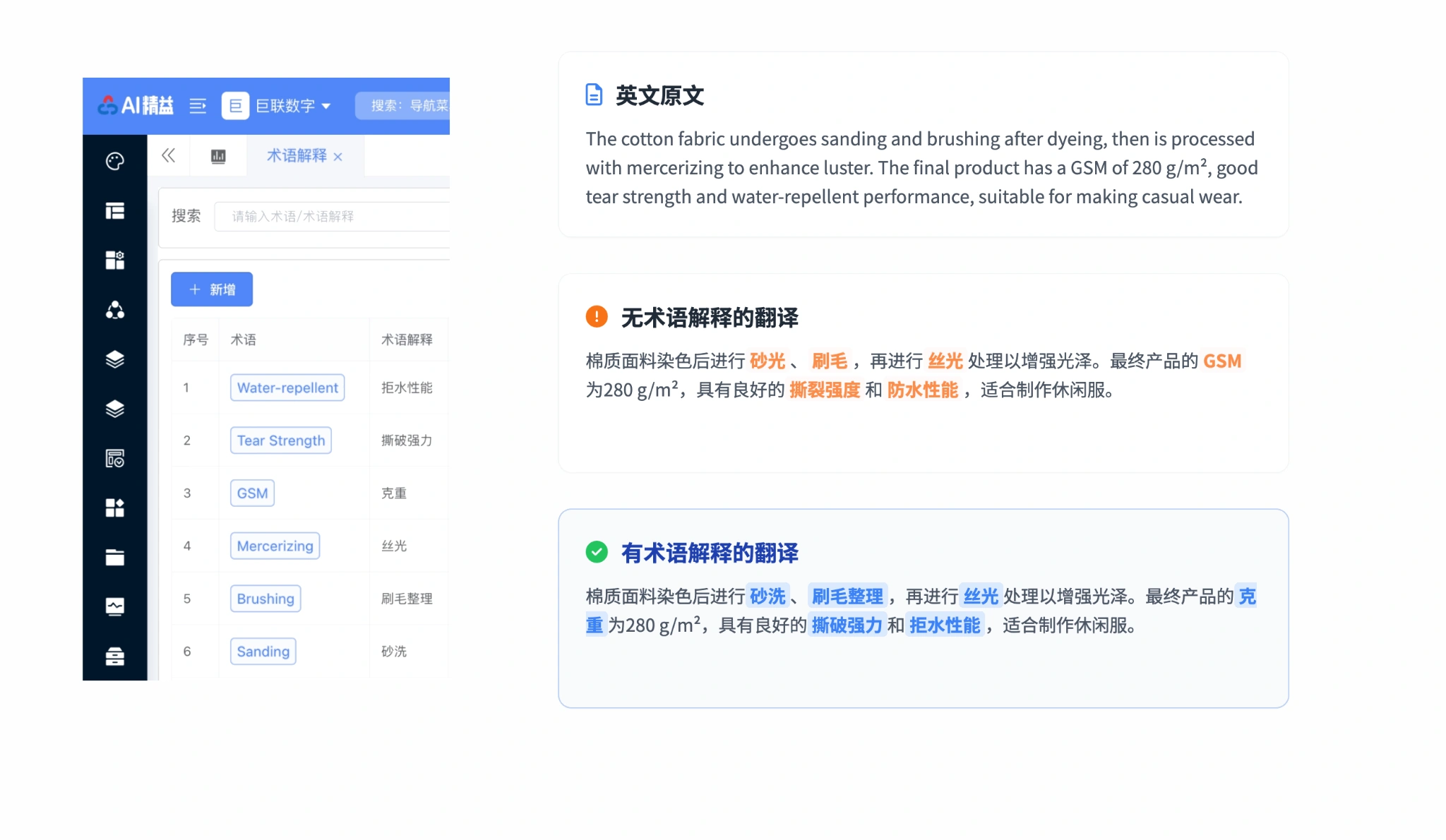Open the palette theme icon in sidebar
The image size is (1446, 840).
(115, 162)
